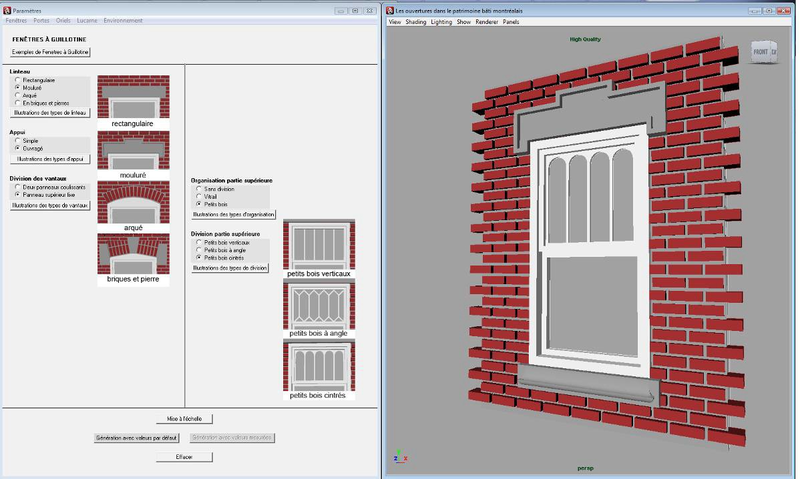Click the title icon of Les ouvertures window

point(390,10)
